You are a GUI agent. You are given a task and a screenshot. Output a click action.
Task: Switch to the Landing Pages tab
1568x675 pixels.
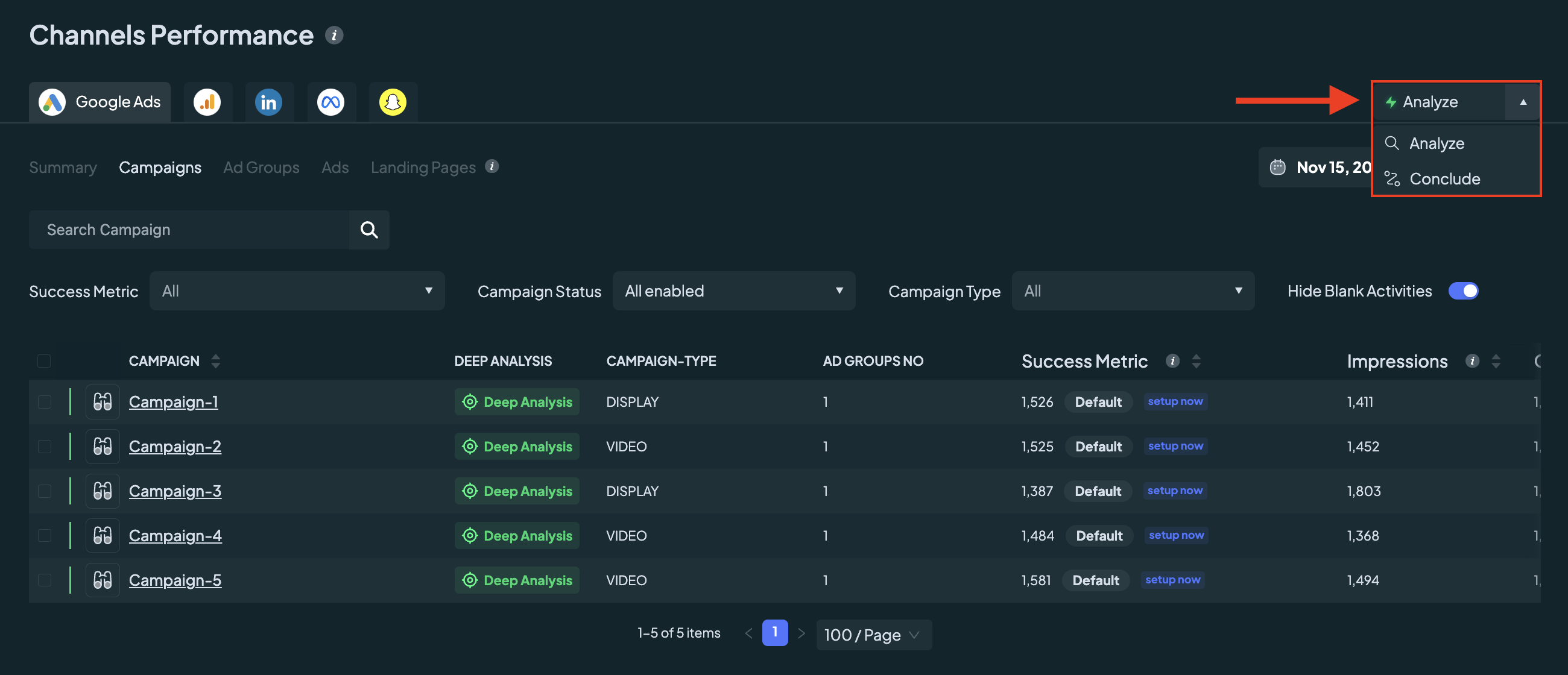pos(423,167)
